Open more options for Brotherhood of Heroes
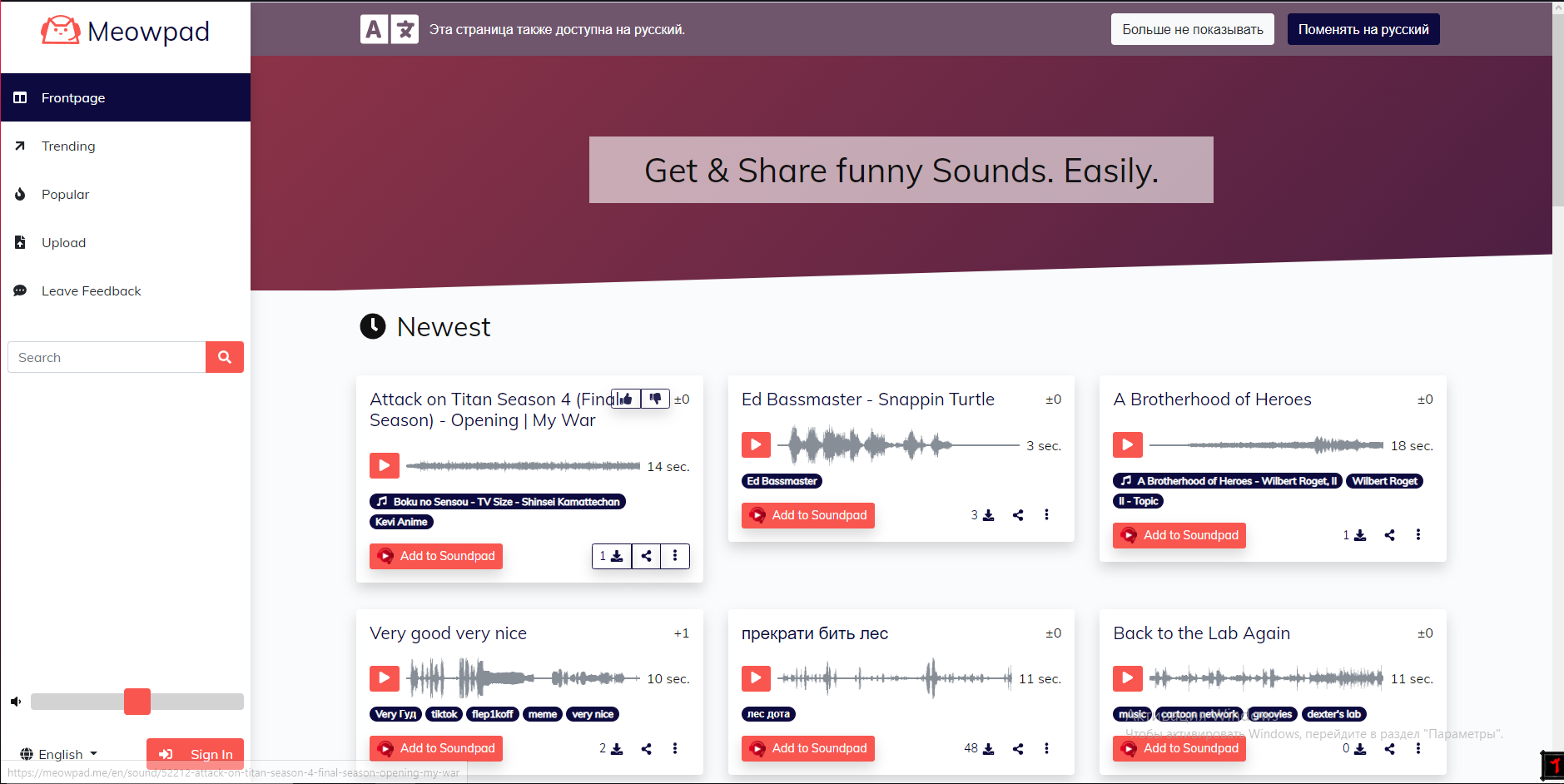This screenshot has height=784, width=1564. point(1418,535)
